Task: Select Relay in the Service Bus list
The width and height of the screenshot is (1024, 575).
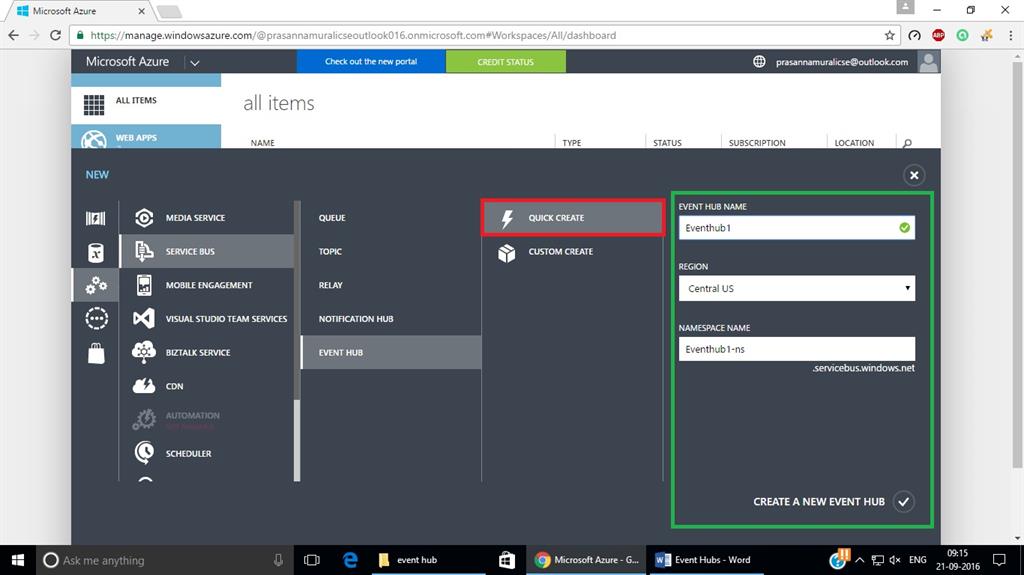Action: point(330,285)
